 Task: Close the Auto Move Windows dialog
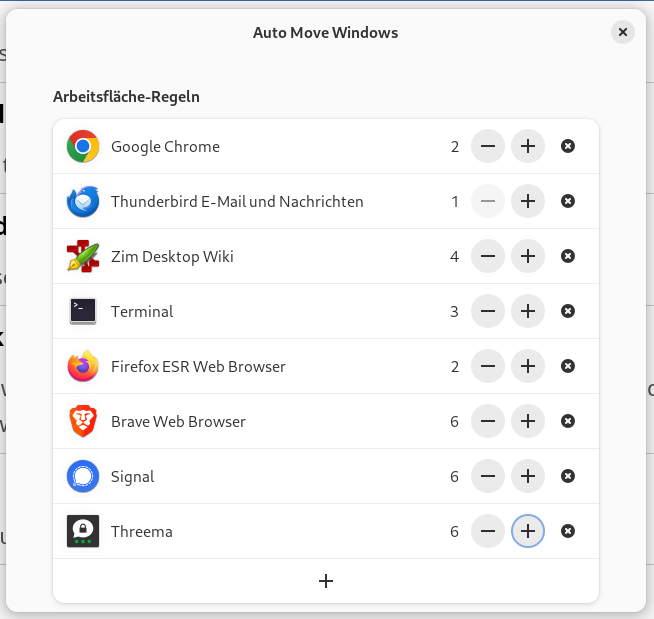[x=623, y=33]
